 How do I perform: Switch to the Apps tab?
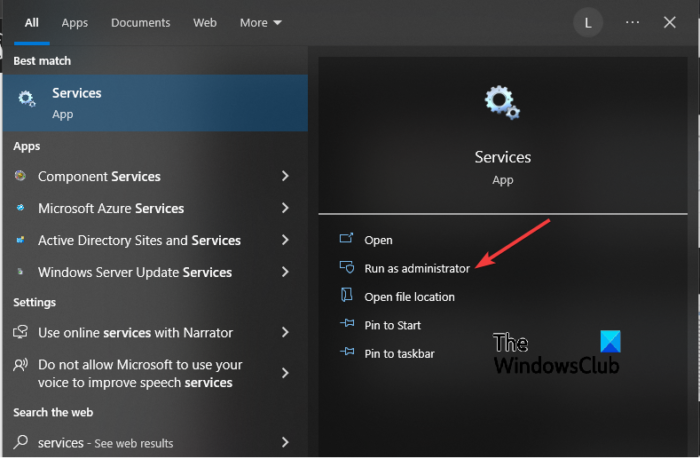tap(75, 23)
